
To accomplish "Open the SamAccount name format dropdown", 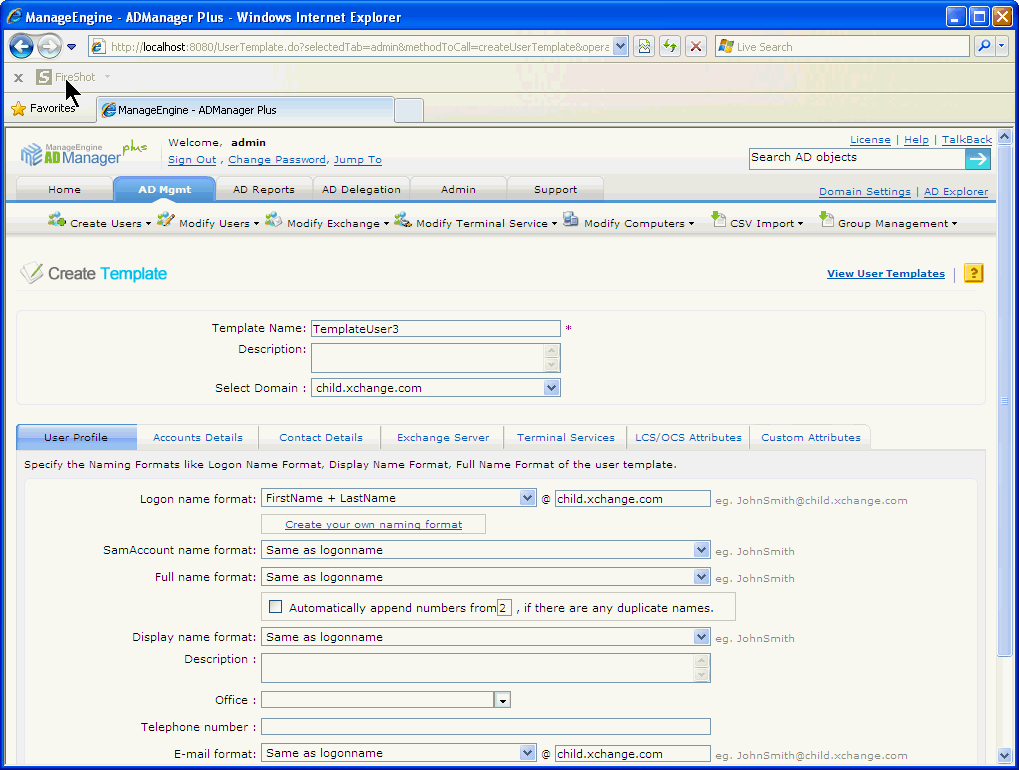I will 701,550.
